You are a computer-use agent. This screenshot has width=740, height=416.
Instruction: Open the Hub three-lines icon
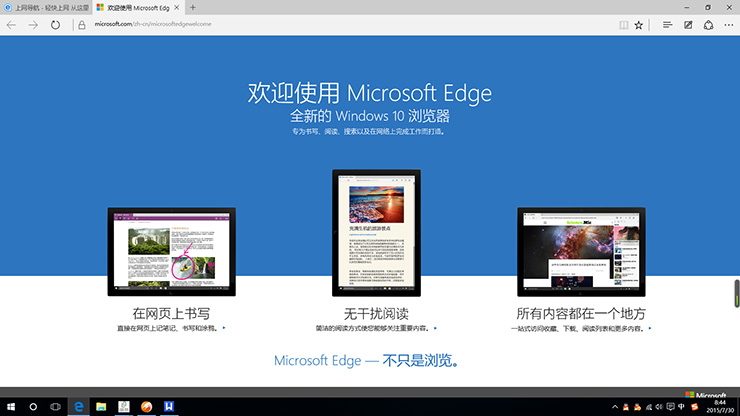[667, 25]
